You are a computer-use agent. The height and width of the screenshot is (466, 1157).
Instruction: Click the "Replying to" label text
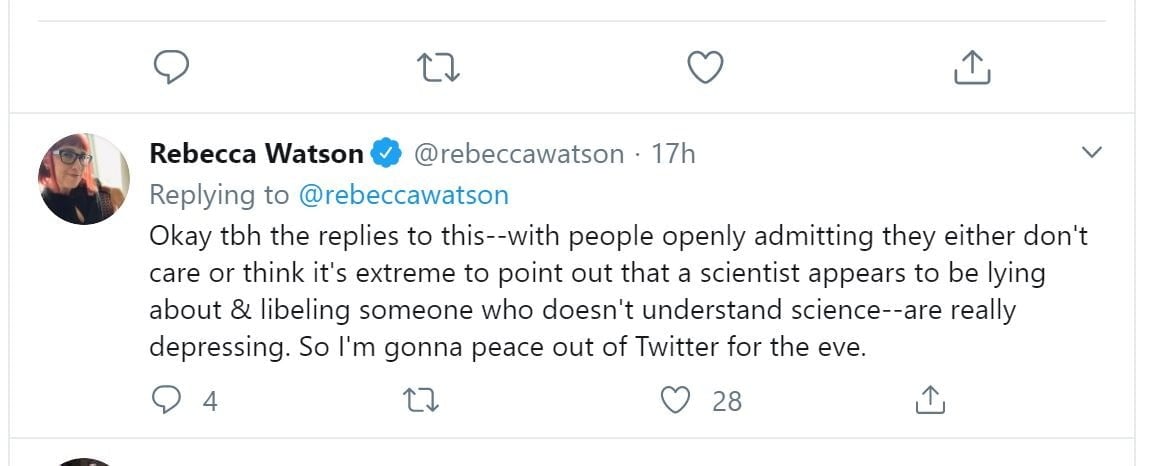(219, 194)
